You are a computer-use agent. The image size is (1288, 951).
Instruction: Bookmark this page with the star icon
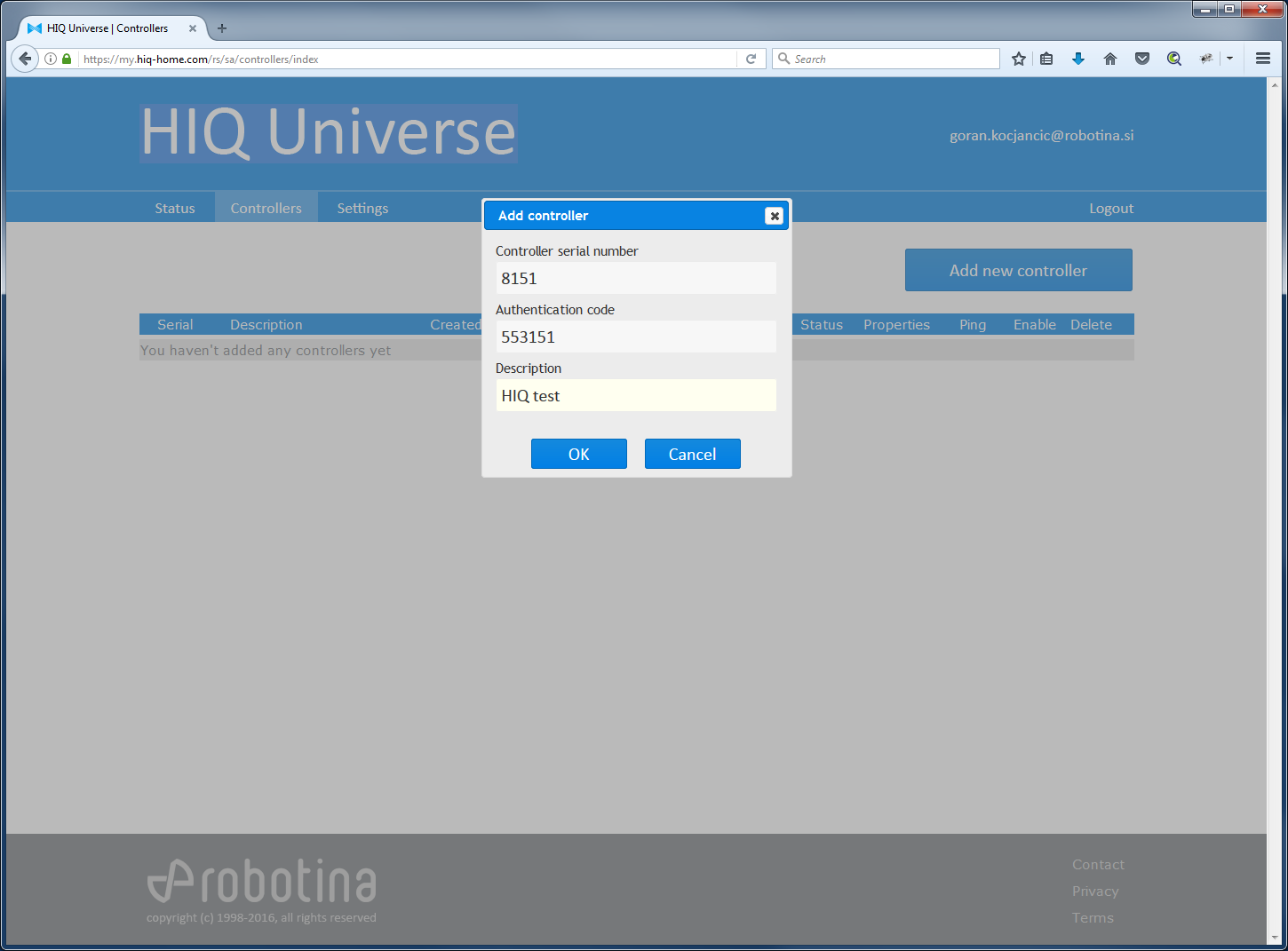coord(1019,59)
